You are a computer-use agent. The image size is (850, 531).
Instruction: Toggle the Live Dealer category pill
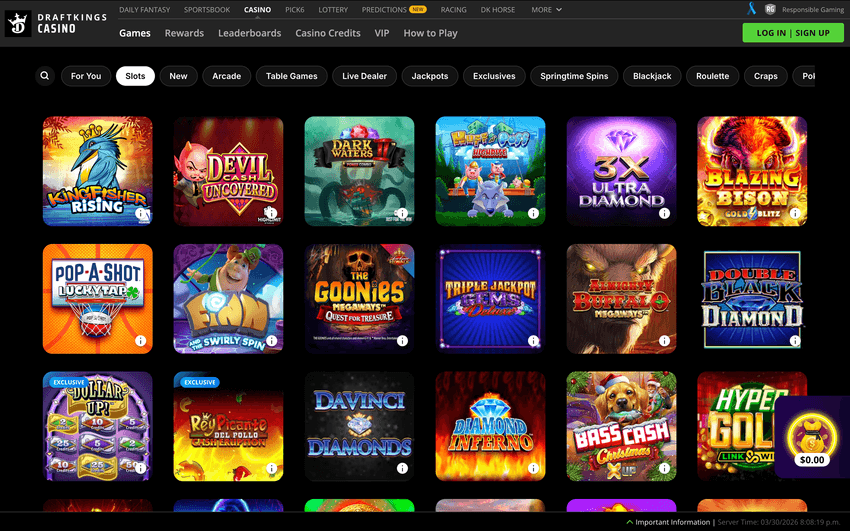[x=364, y=76]
